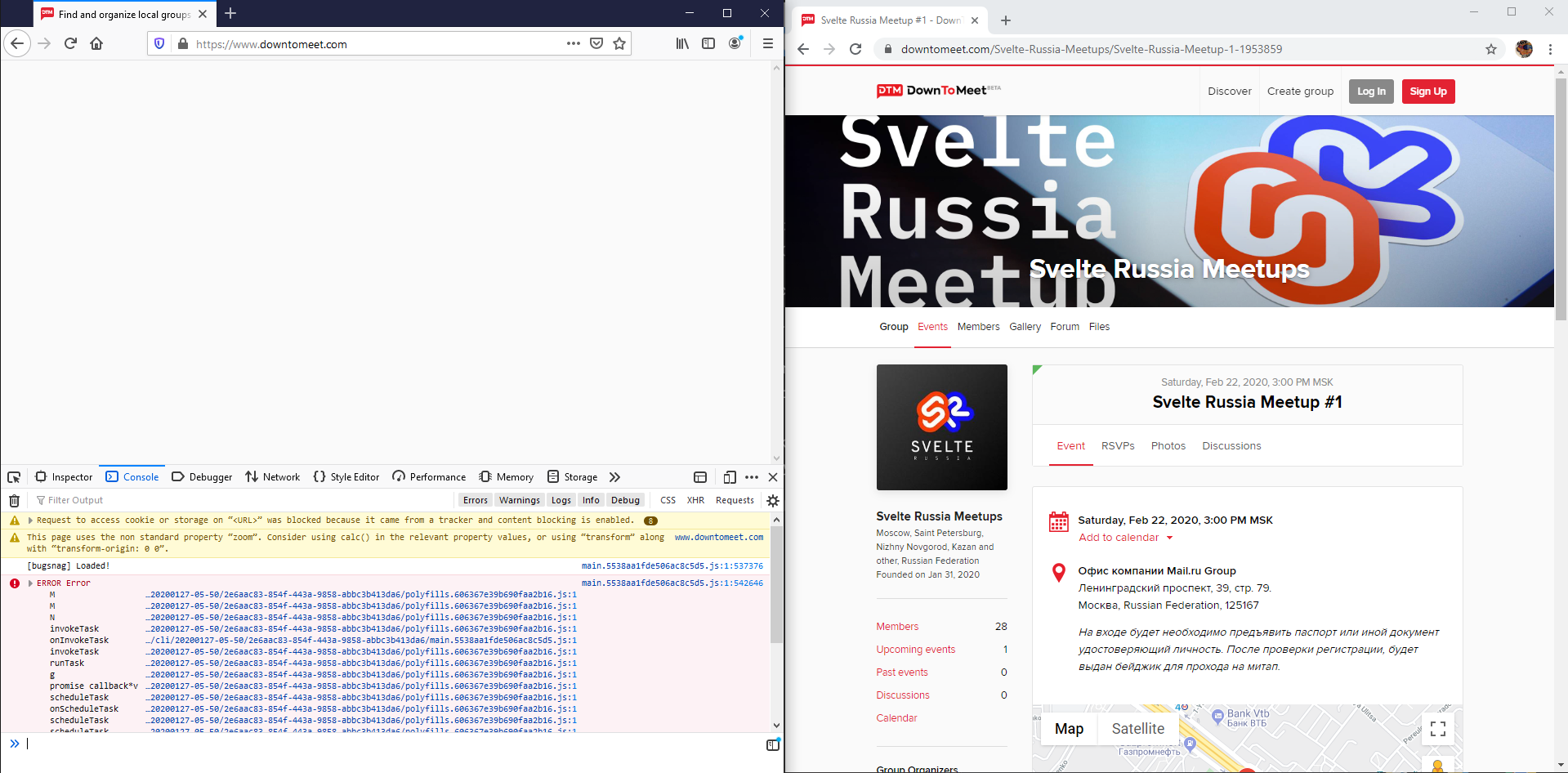This screenshot has height=773, width=1568.
Task: Click the red location pin beside the address
Action: [1057, 572]
